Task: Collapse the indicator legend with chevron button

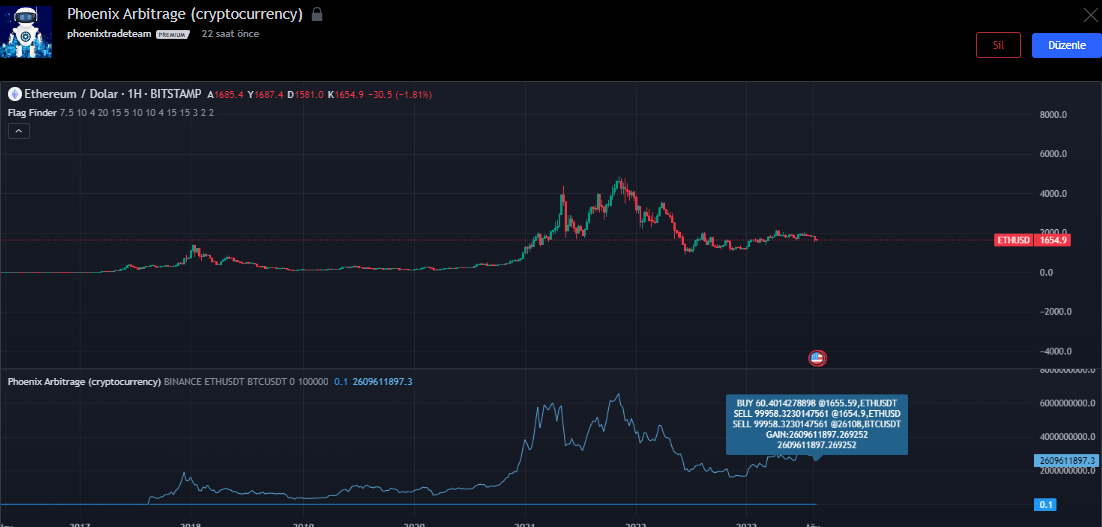Action: tap(18, 131)
